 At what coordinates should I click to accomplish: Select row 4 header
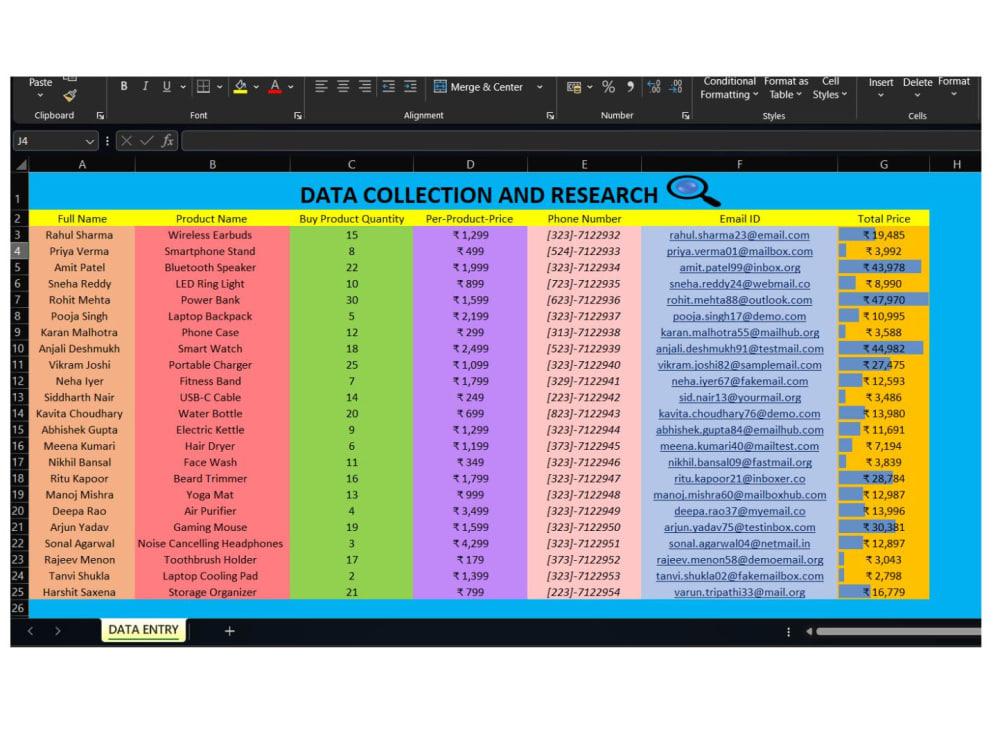(18, 251)
